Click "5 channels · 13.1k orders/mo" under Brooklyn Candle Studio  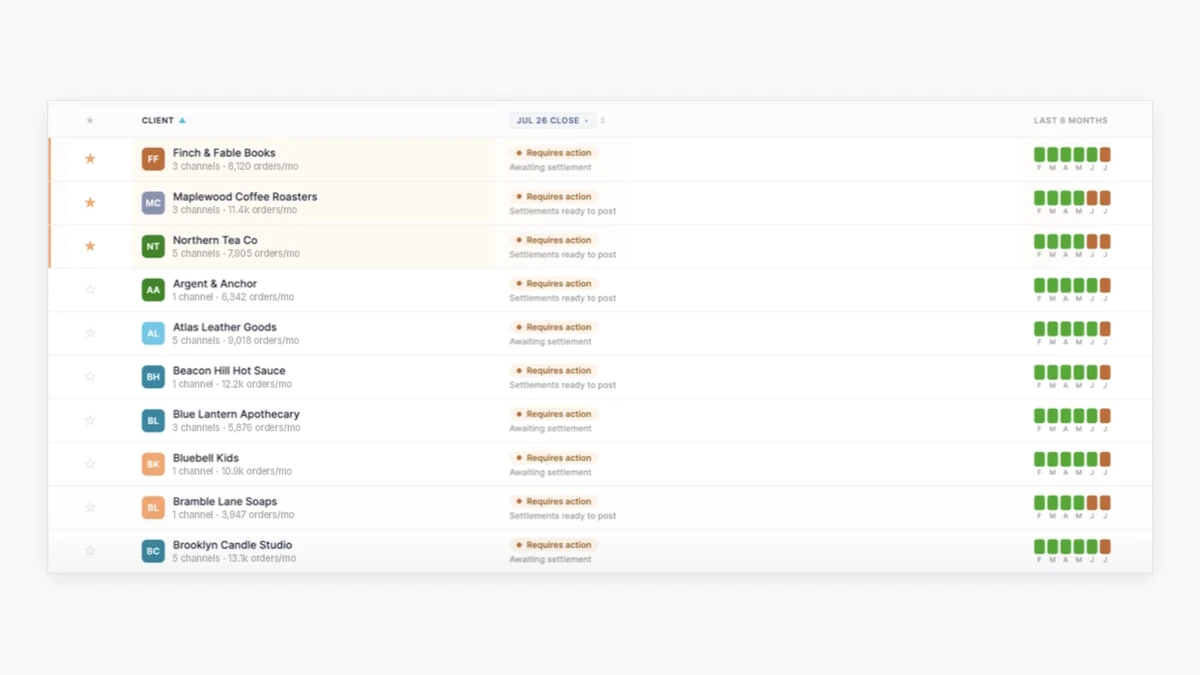234,558
